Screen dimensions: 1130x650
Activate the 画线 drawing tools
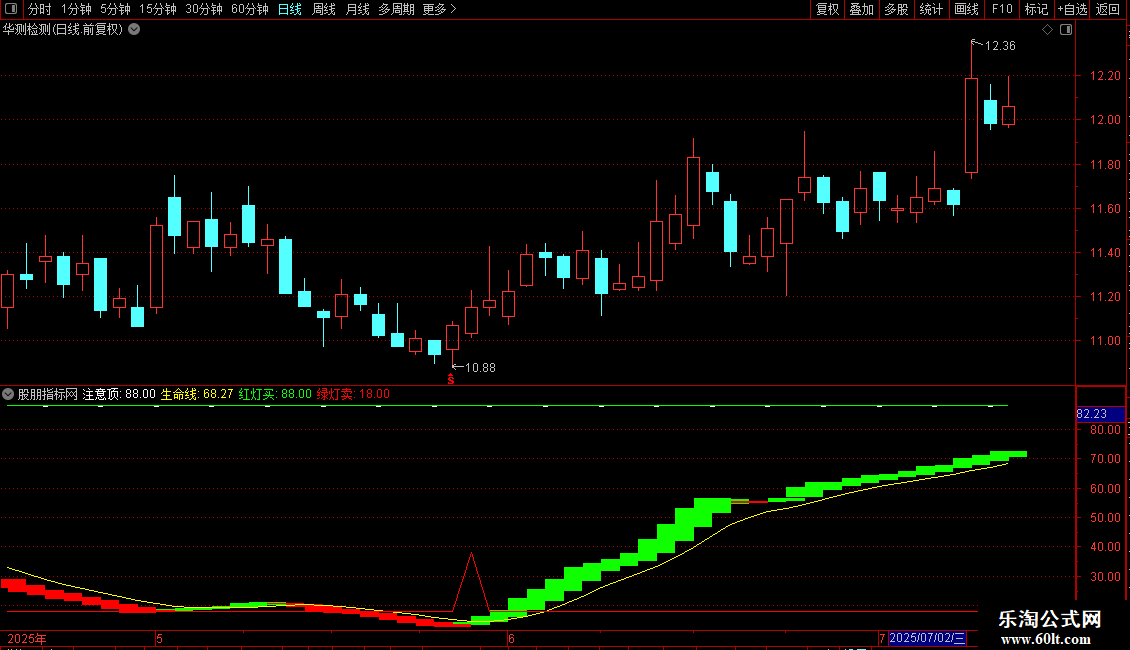click(966, 9)
